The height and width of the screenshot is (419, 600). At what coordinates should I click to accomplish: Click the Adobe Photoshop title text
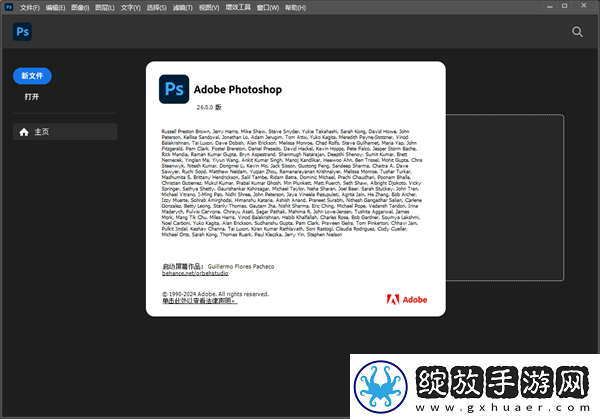coord(238,90)
